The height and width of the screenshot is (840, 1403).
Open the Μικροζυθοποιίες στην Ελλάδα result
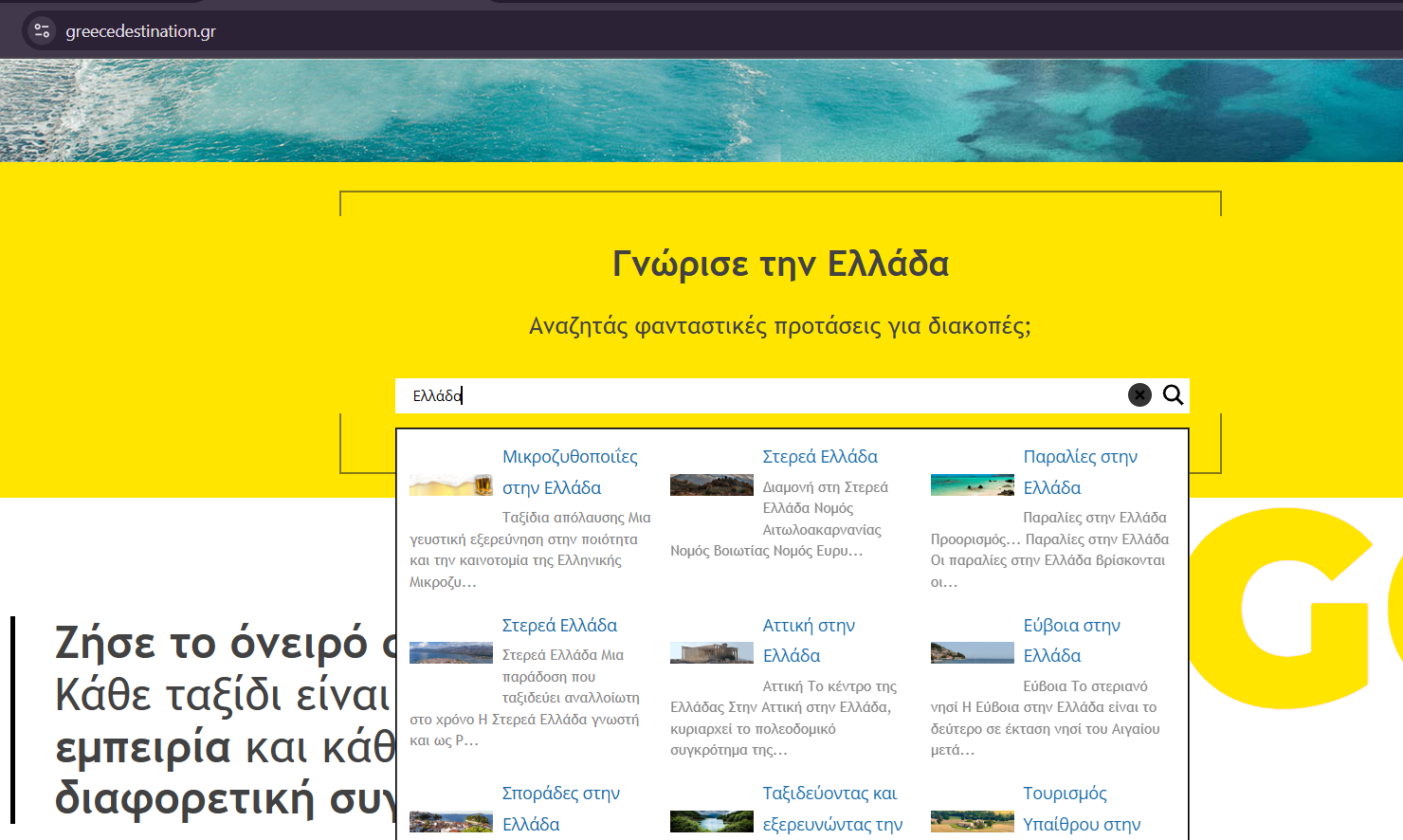pos(570,472)
